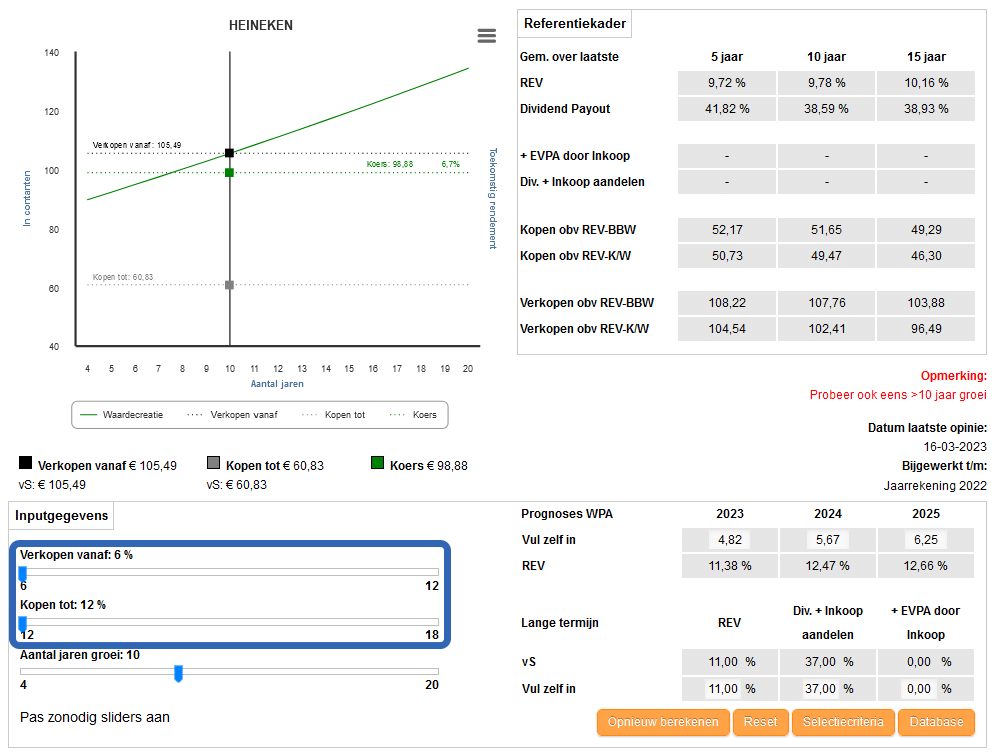Open Selectiecriteria
This screenshot has height=756, width=995.
[x=843, y=722]
